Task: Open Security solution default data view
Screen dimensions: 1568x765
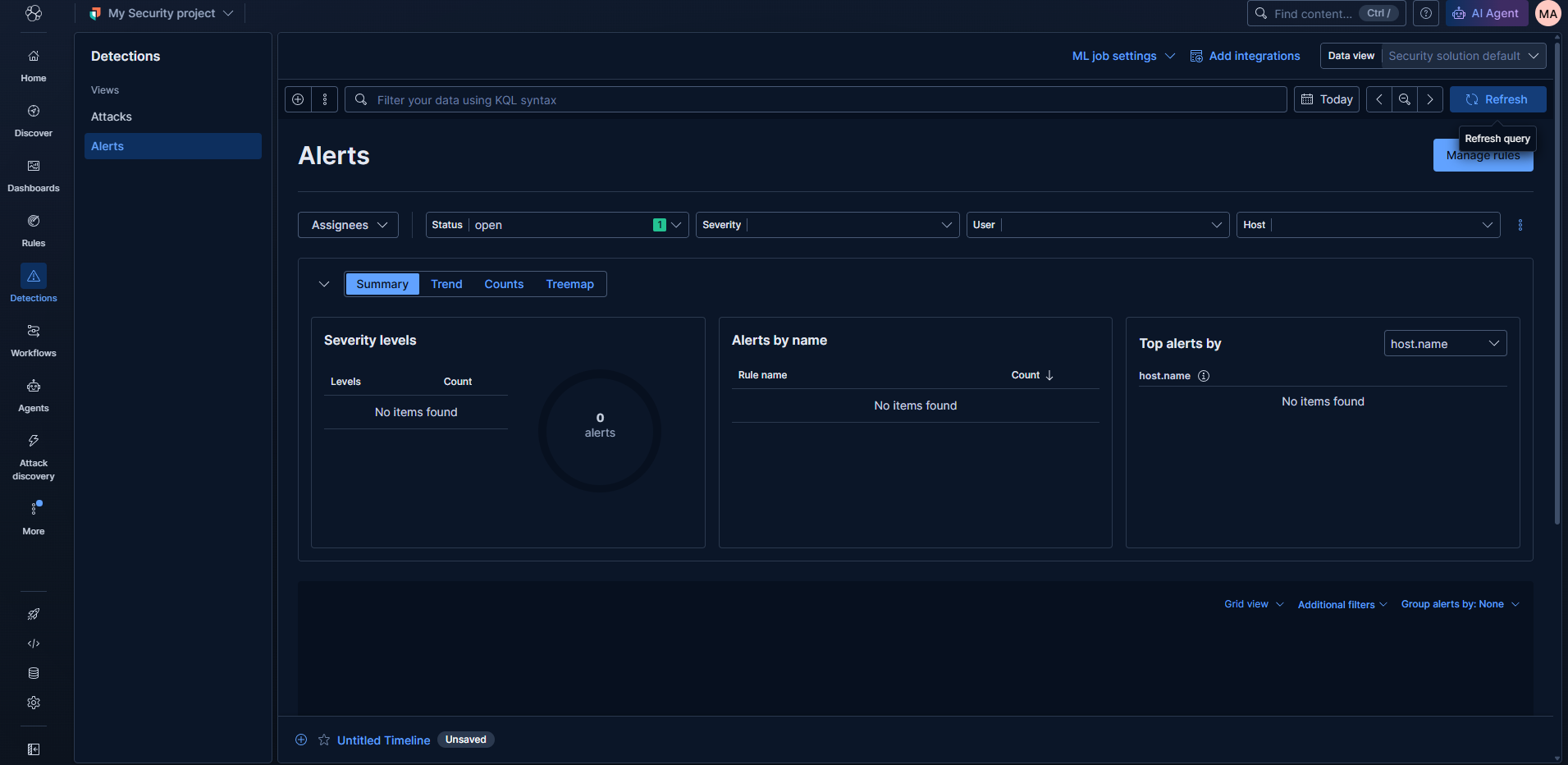Action: (1464, 56)
